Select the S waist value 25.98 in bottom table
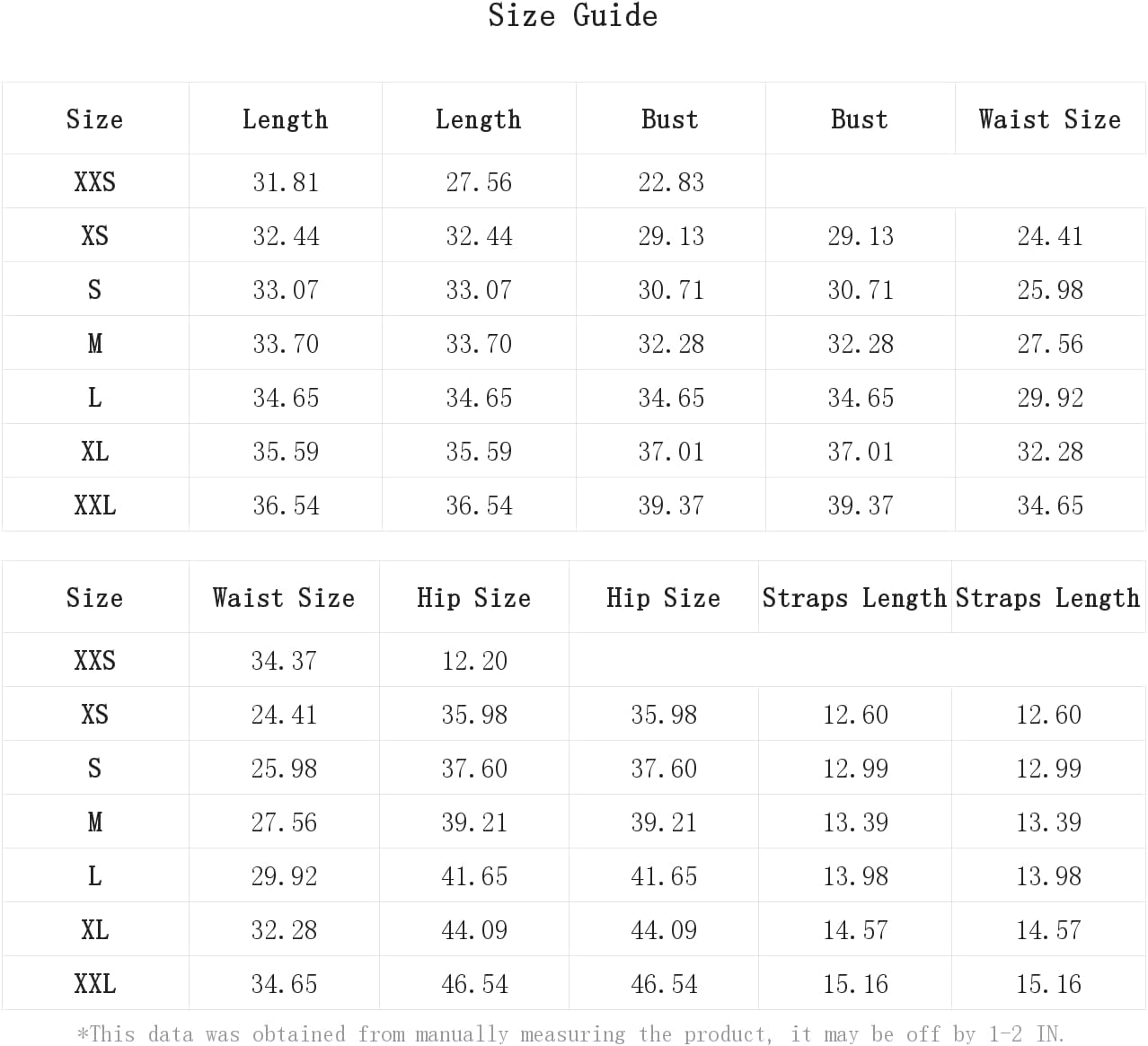Screen dimensions: 1148x1046 [284, 769]
